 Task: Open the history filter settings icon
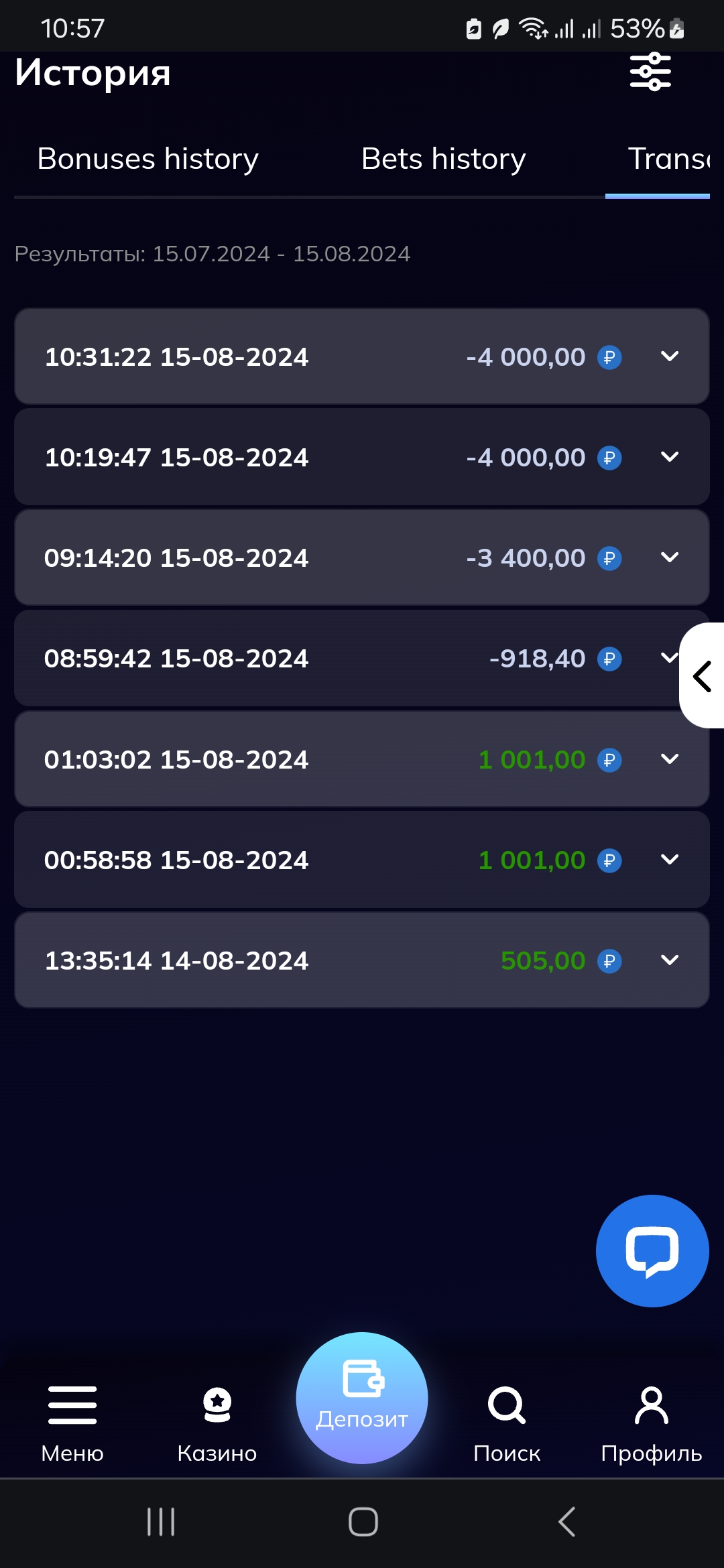point(650,72)
